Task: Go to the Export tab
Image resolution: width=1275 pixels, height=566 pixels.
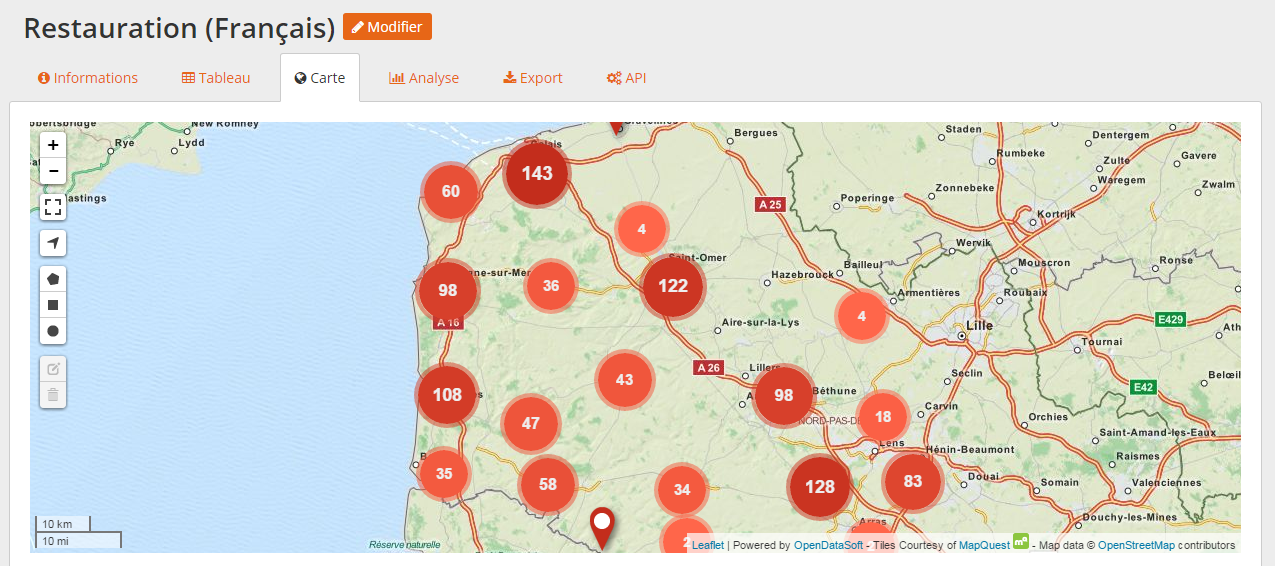Action: tap(533, 78)
